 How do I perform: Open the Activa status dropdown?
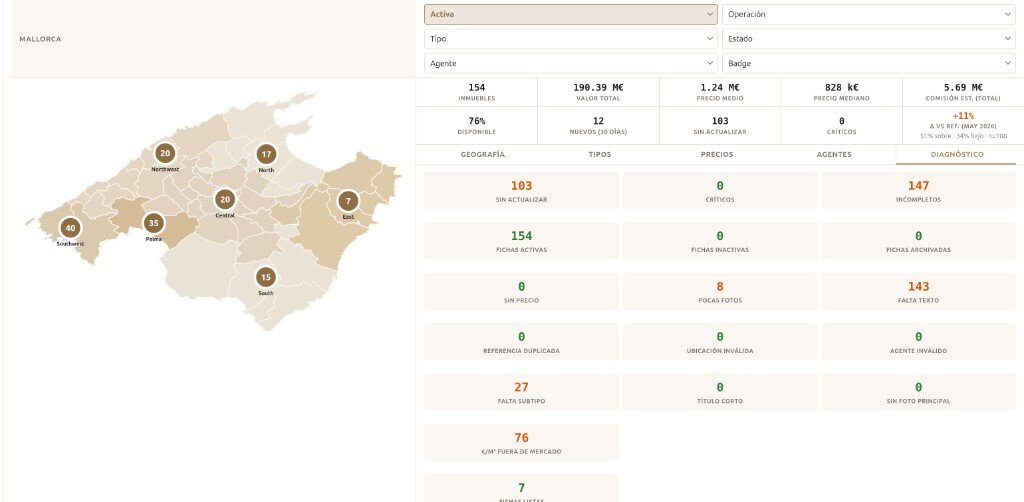(x=570, y=14)
